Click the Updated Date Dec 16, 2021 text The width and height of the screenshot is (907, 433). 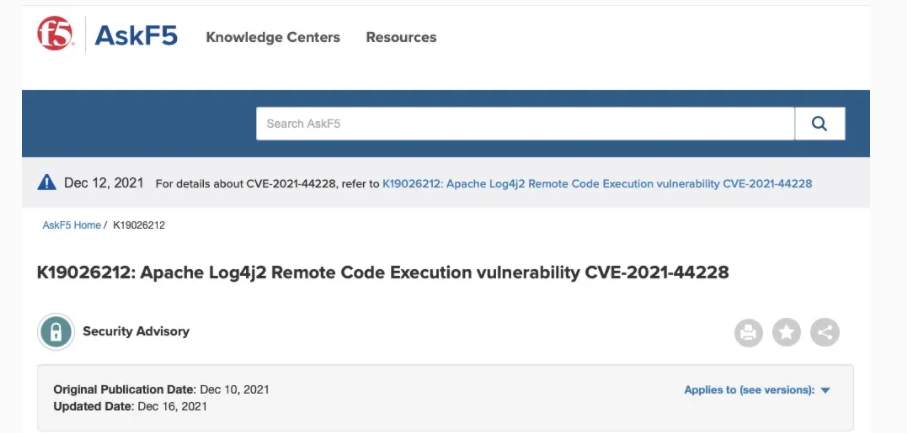click(x=132, y=406)
